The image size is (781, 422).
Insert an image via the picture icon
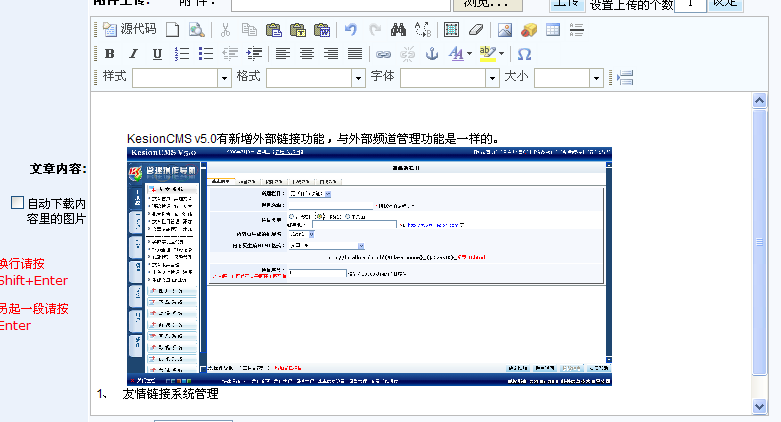[x=505, y=30]
